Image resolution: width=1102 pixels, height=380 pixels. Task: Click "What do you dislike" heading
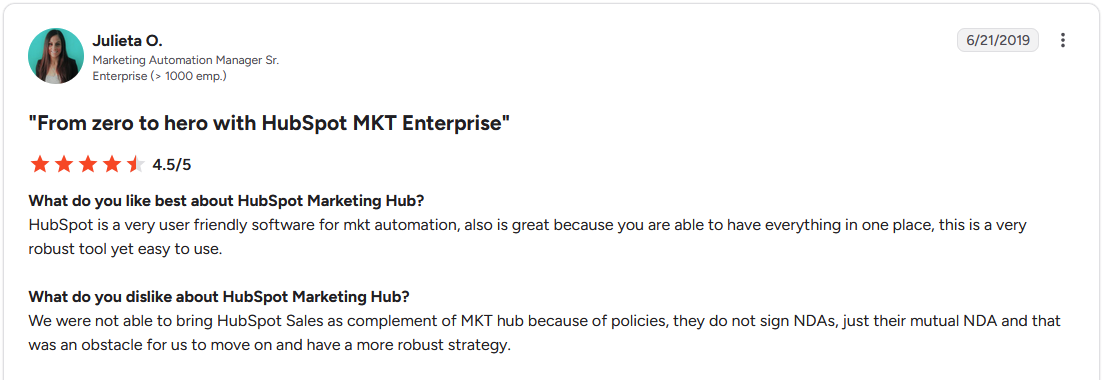[219, 296]
